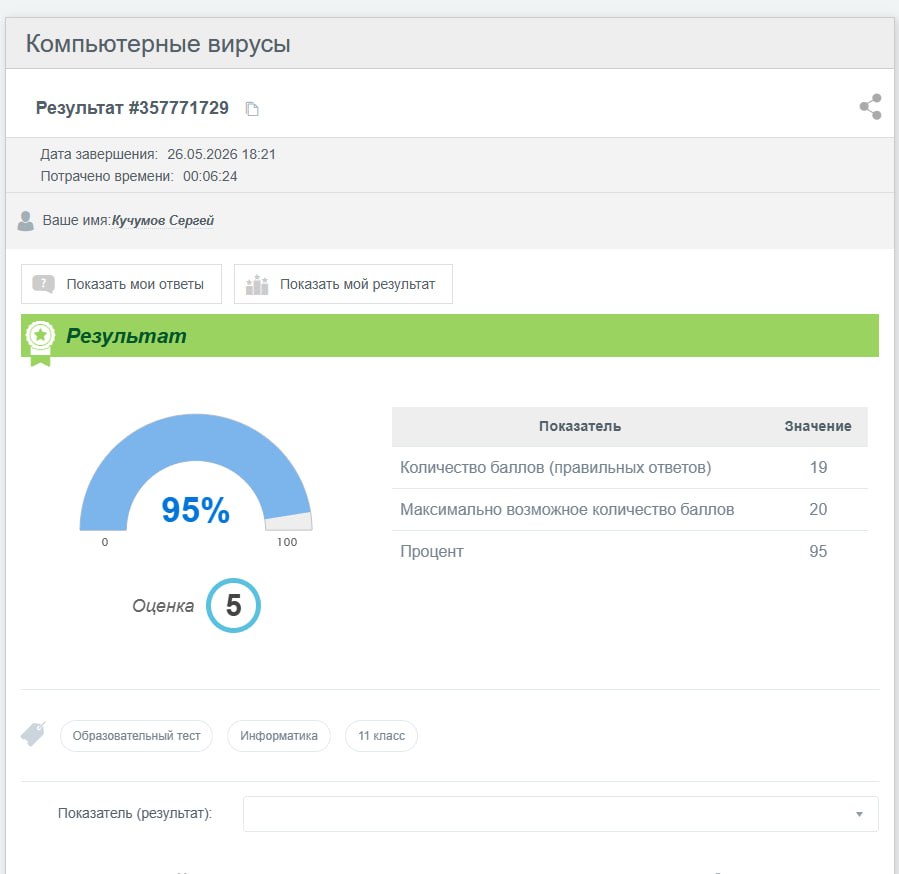Click the user avatar icon
The image size is (899, 874).
25,221
